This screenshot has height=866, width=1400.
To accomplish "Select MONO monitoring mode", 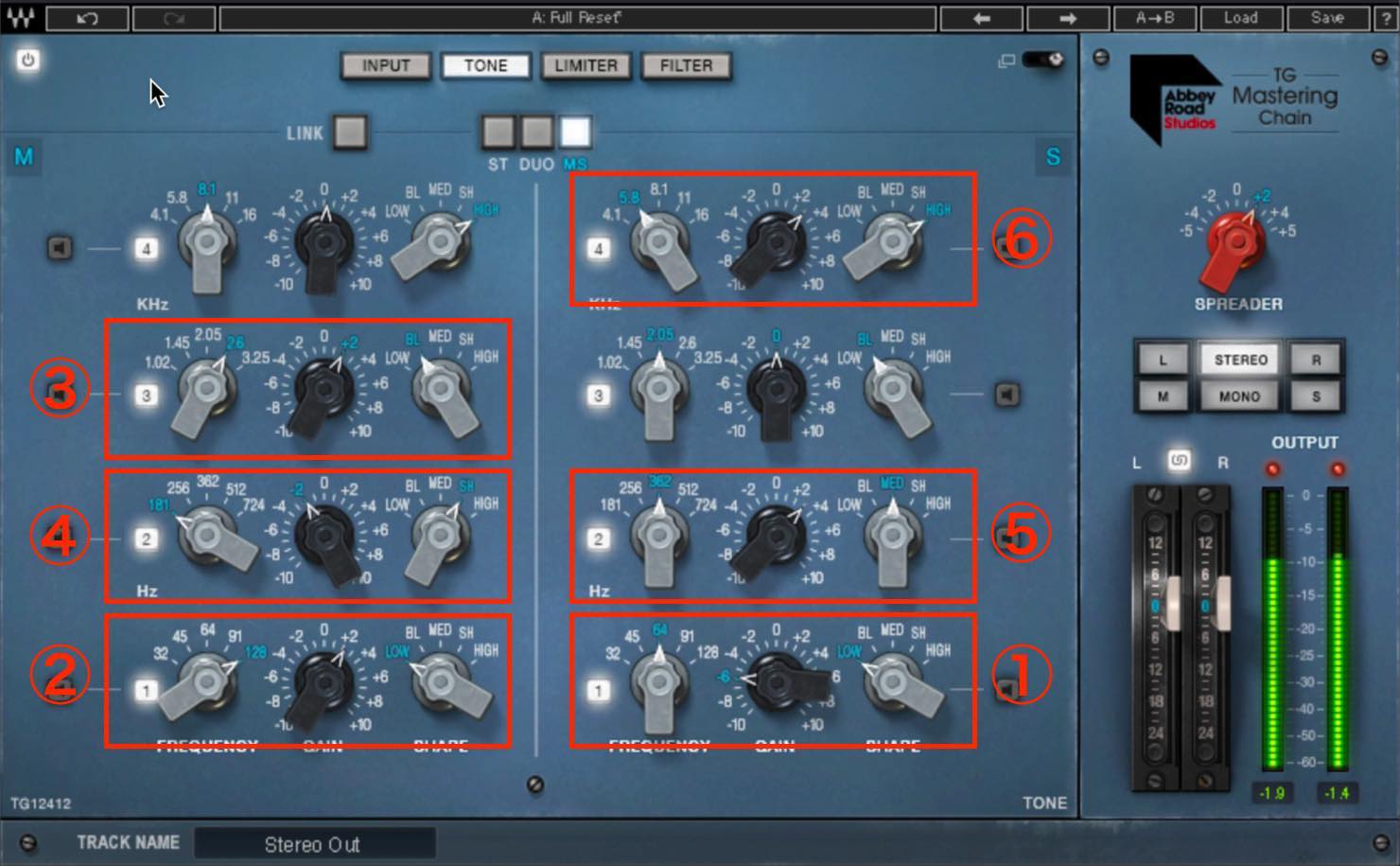I will click(x=1240, y=397).
